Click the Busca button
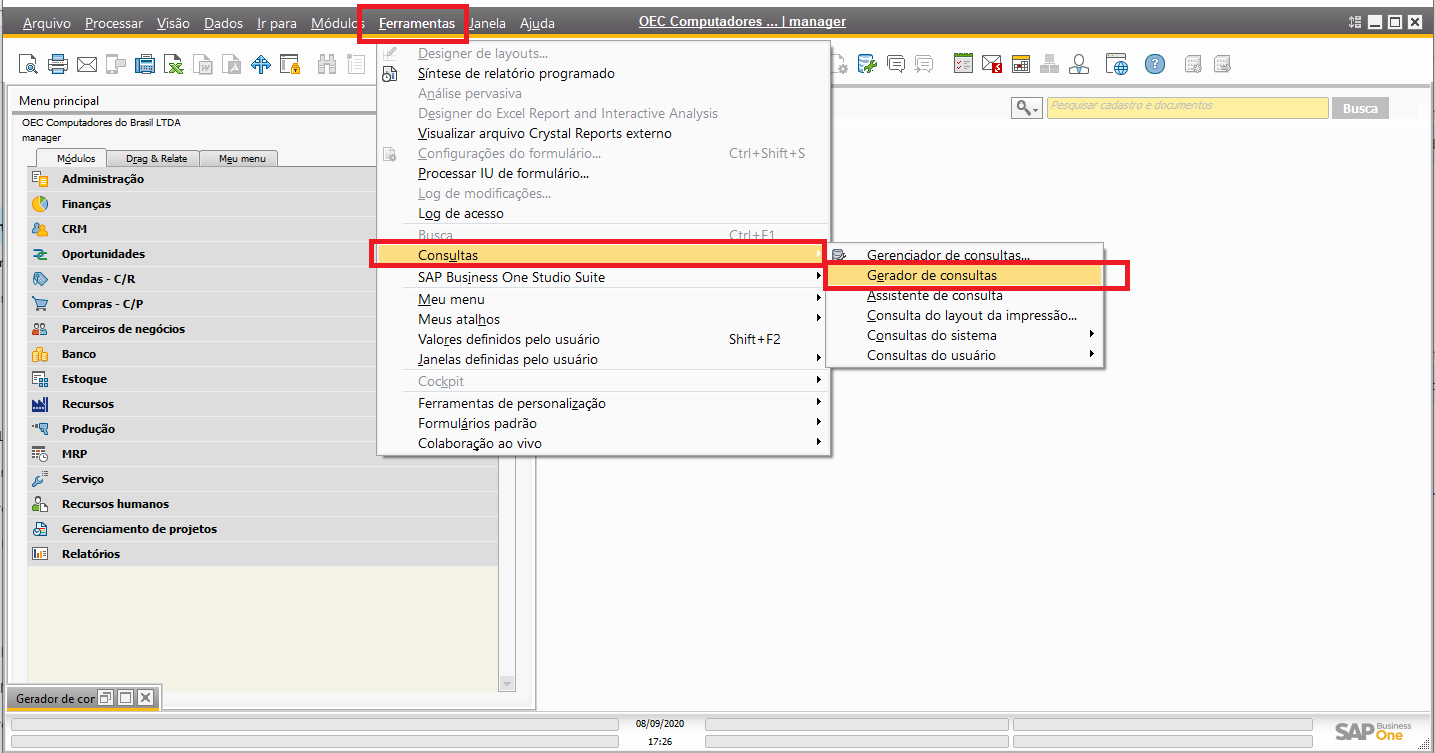 1360,108
